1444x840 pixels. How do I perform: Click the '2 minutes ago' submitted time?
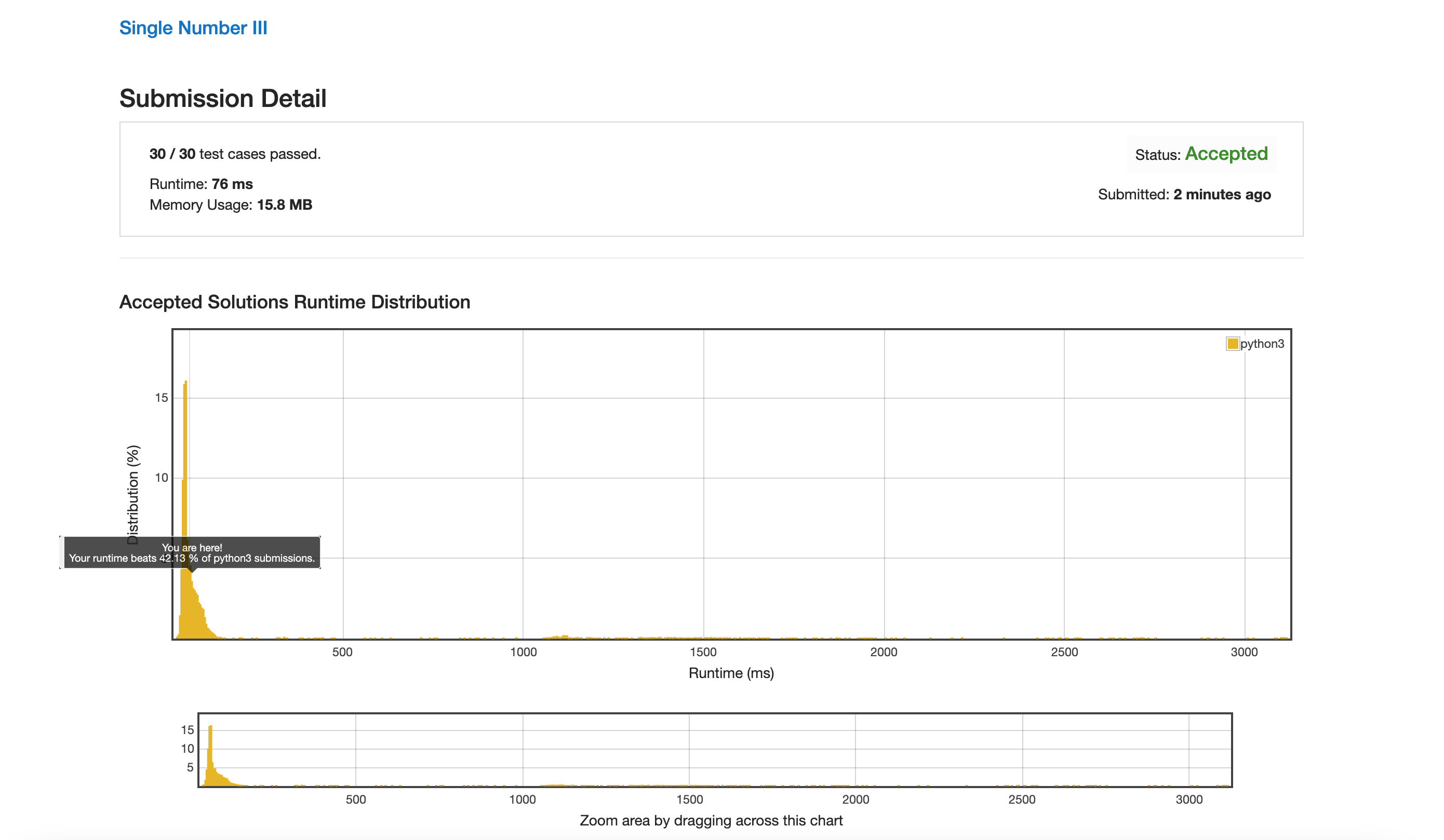[1222, 194]
